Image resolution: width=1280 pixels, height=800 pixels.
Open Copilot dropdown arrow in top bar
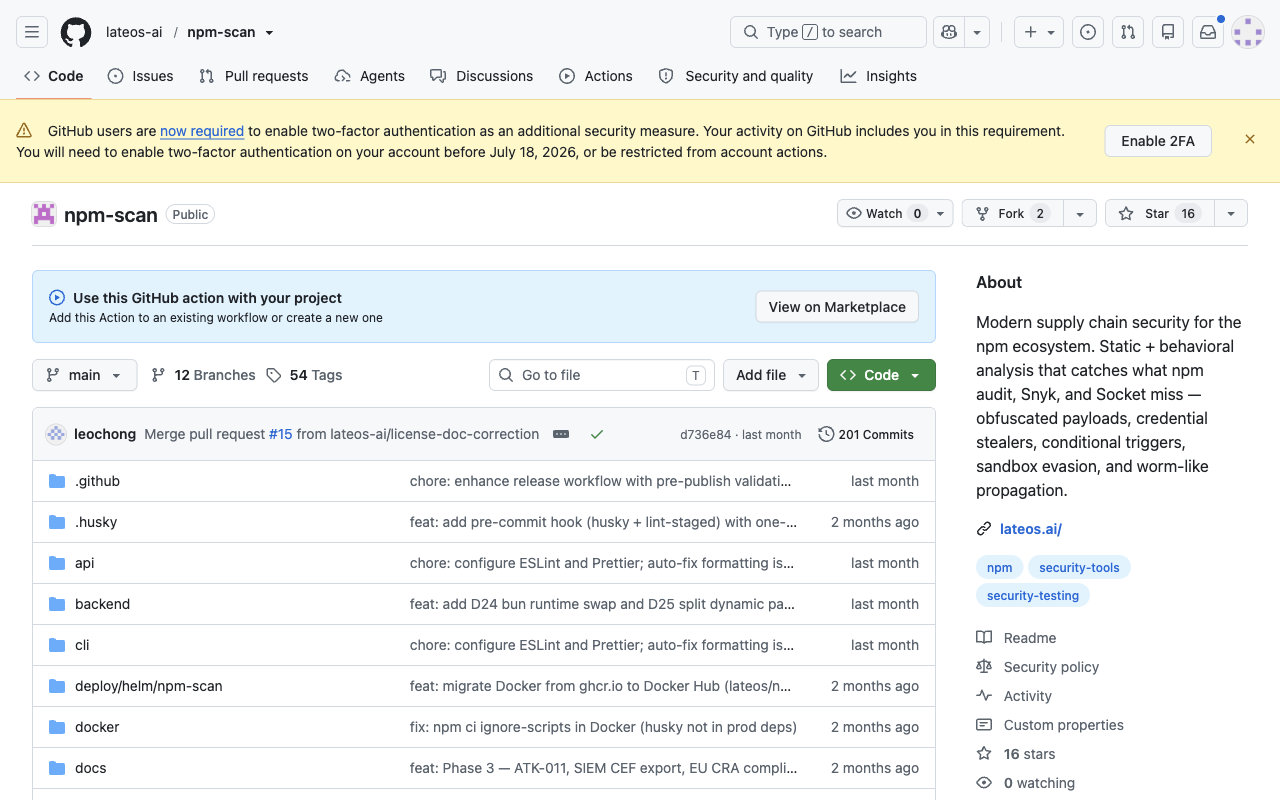(977, 32)
